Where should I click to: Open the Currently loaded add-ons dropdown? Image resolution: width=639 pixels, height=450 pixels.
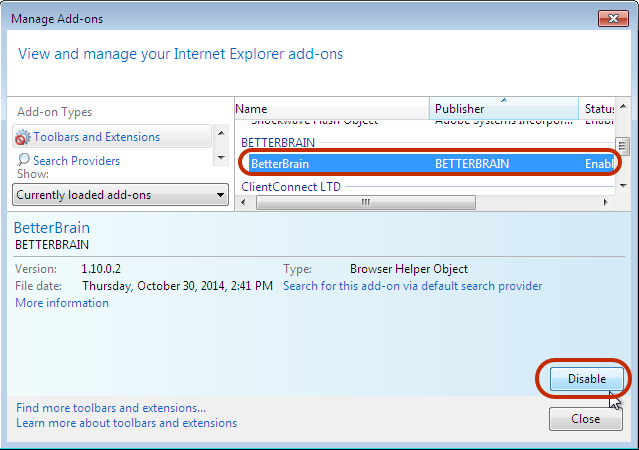(x=120, y=195)
